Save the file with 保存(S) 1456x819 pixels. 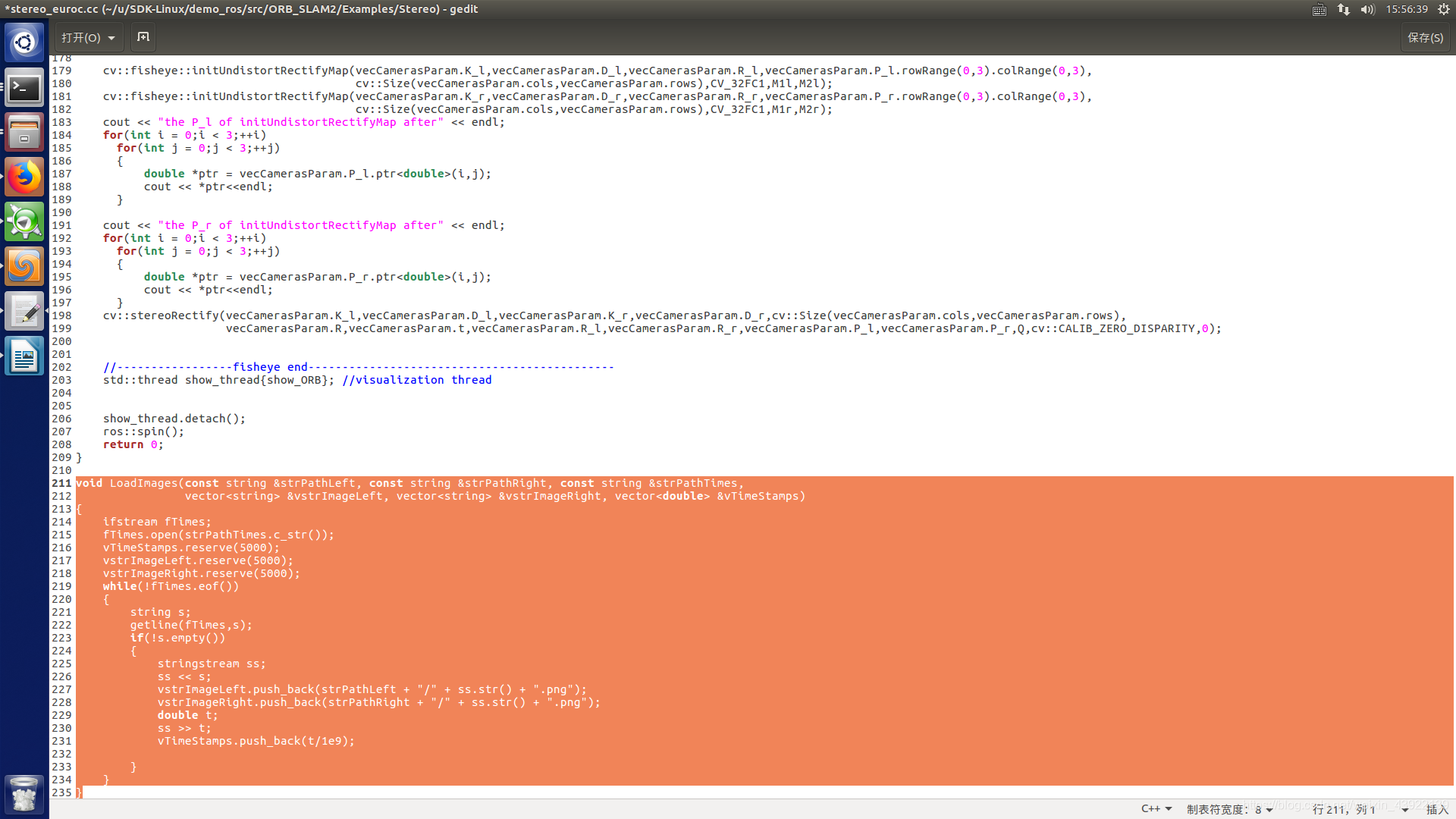(1426, 37)
